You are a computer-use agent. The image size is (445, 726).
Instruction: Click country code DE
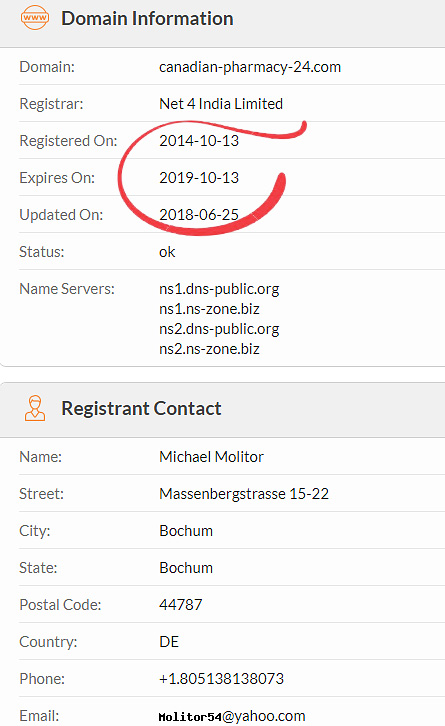click(169, 642)
